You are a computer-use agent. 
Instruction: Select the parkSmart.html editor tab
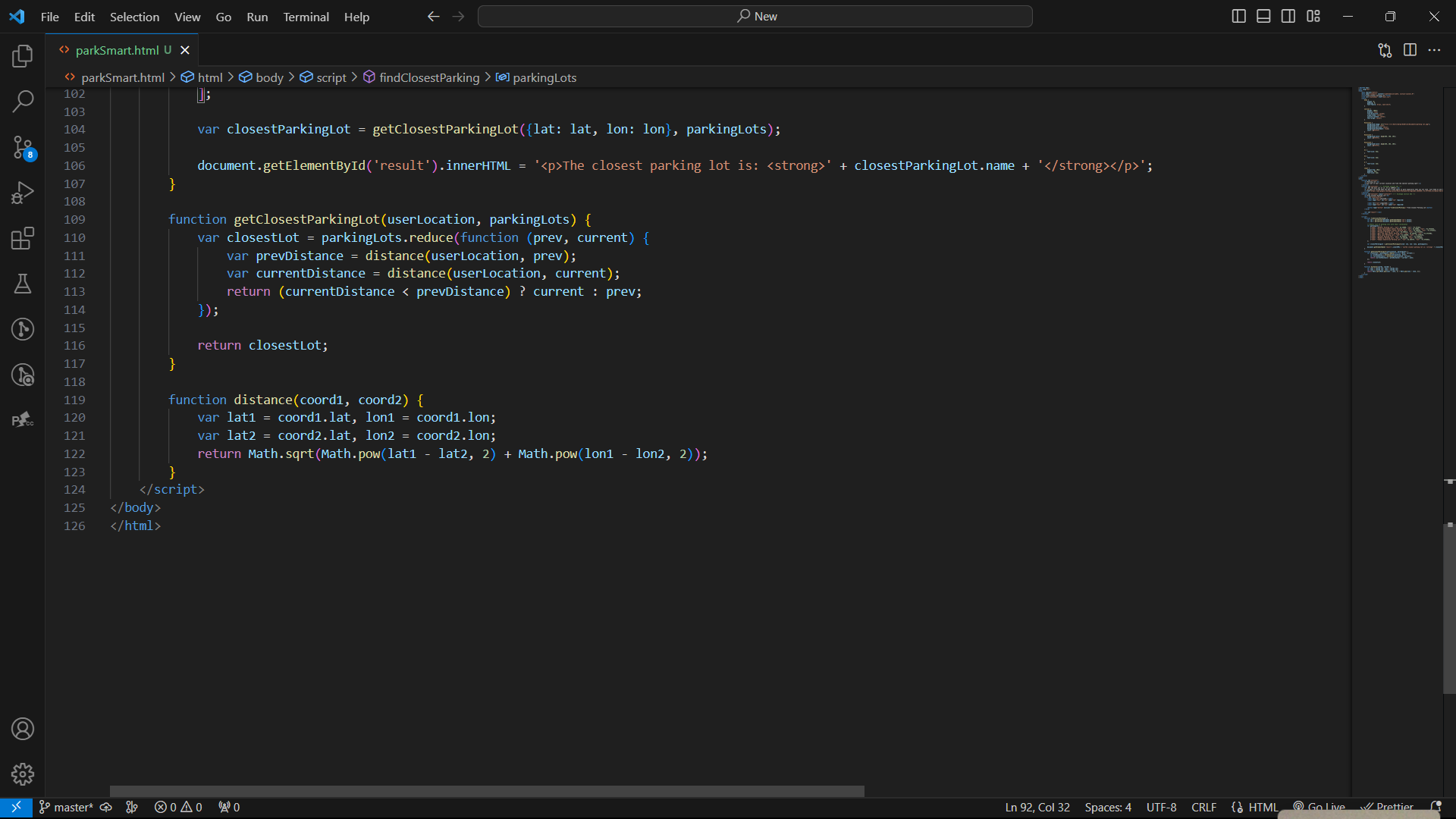[x=117, y=50]
